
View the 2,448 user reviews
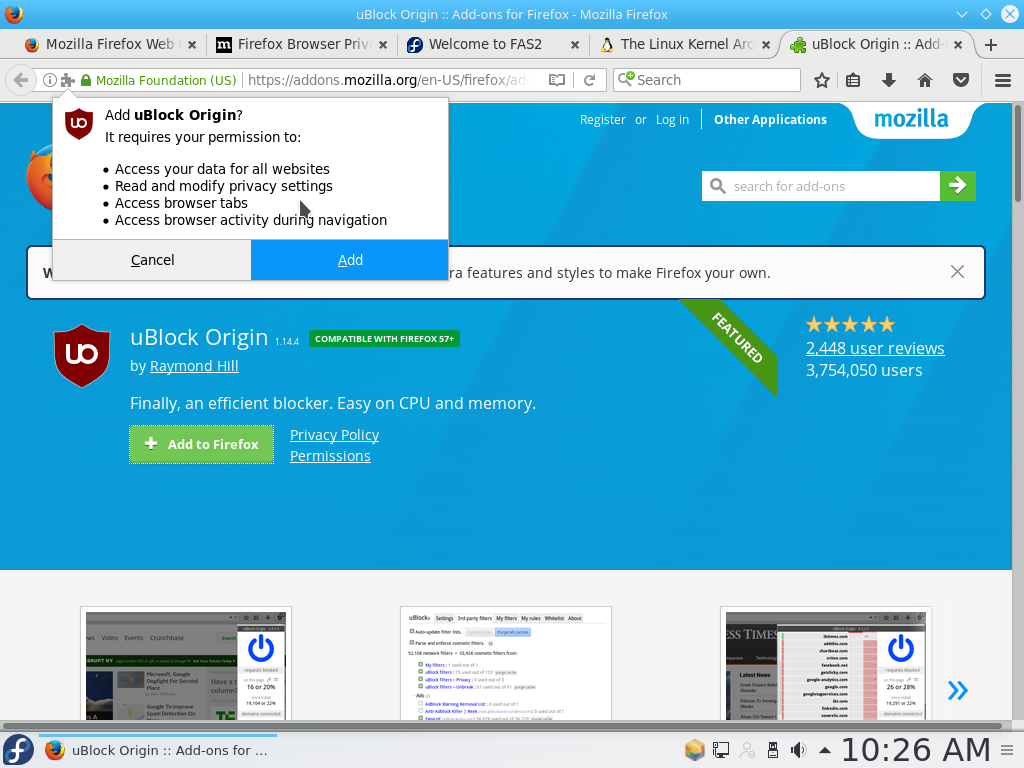[875, 348]
